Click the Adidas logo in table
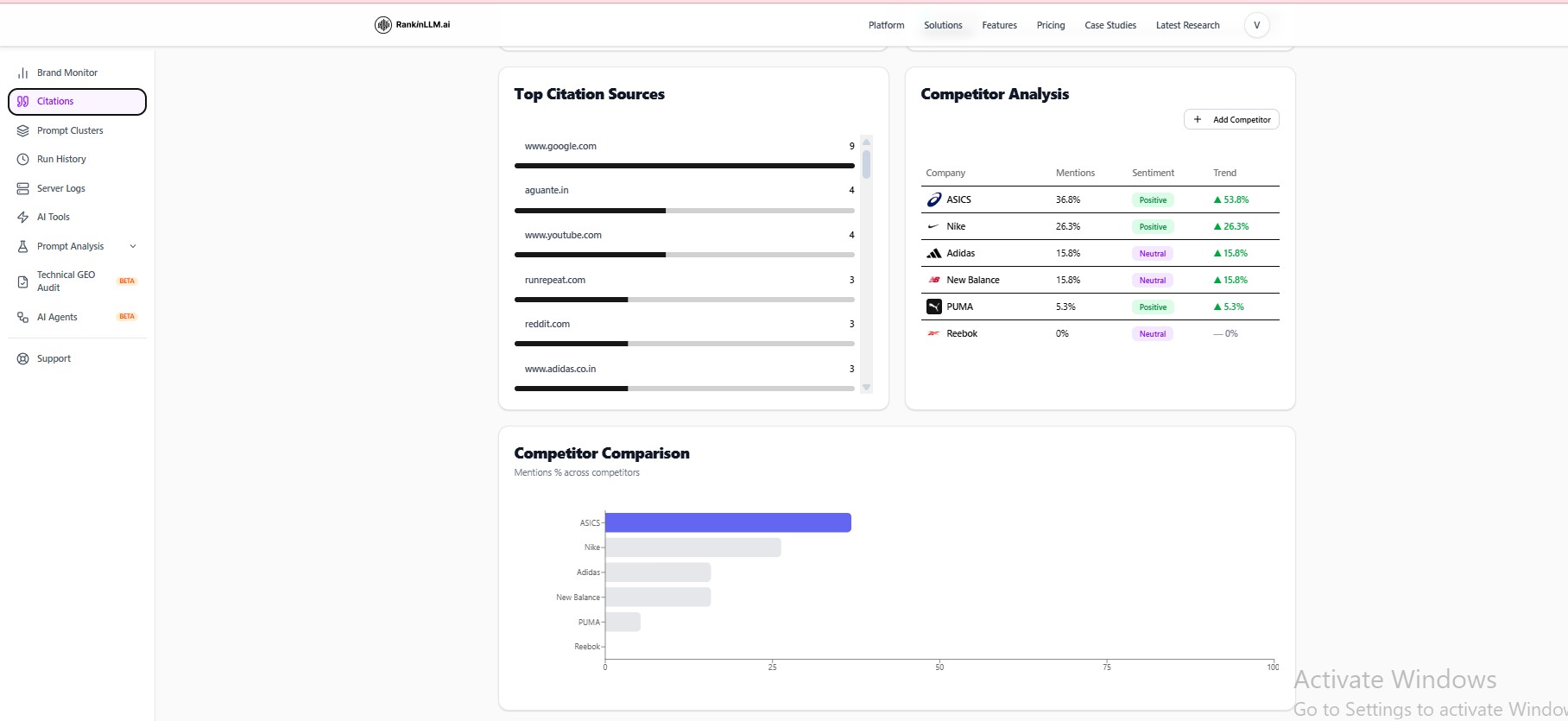Screen dimensions: 1568x721 (x=934, y=254)
